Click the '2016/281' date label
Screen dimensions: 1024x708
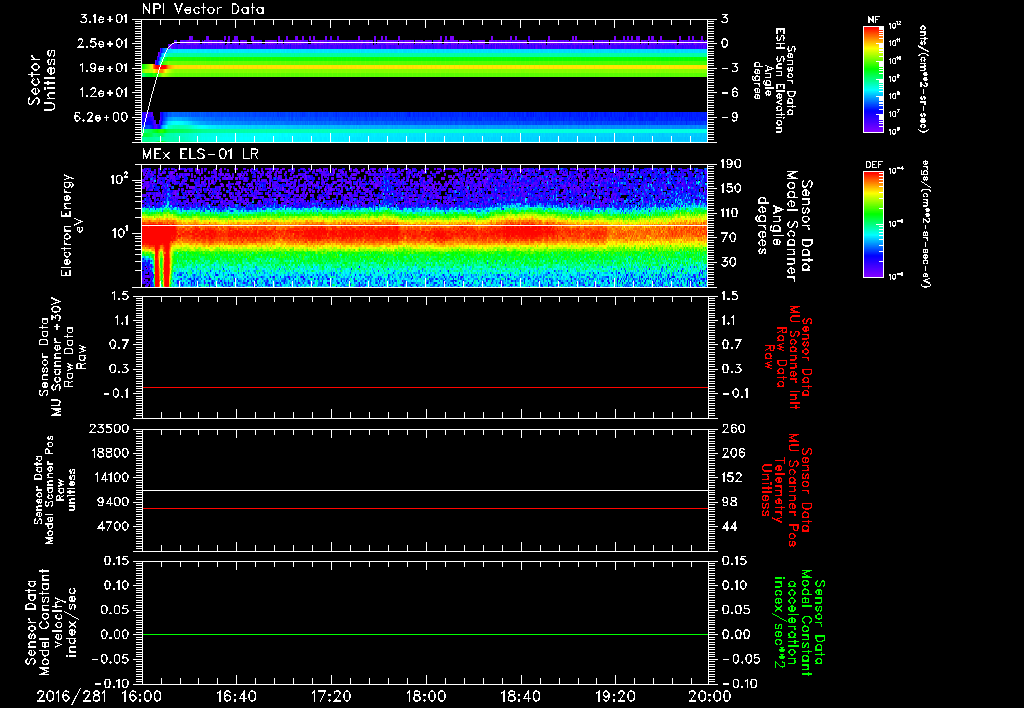pyautogui.click(x=71, y=696)
